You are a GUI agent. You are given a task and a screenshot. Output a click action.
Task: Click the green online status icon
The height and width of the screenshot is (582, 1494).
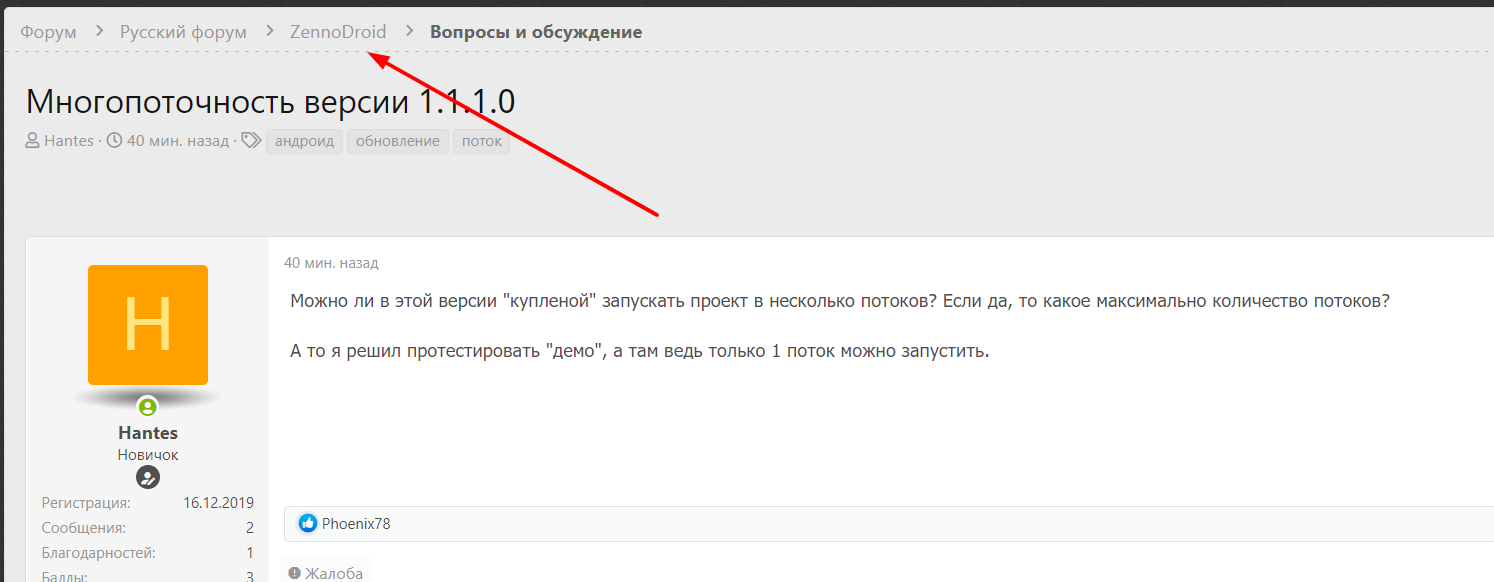[x=148, y=407]
